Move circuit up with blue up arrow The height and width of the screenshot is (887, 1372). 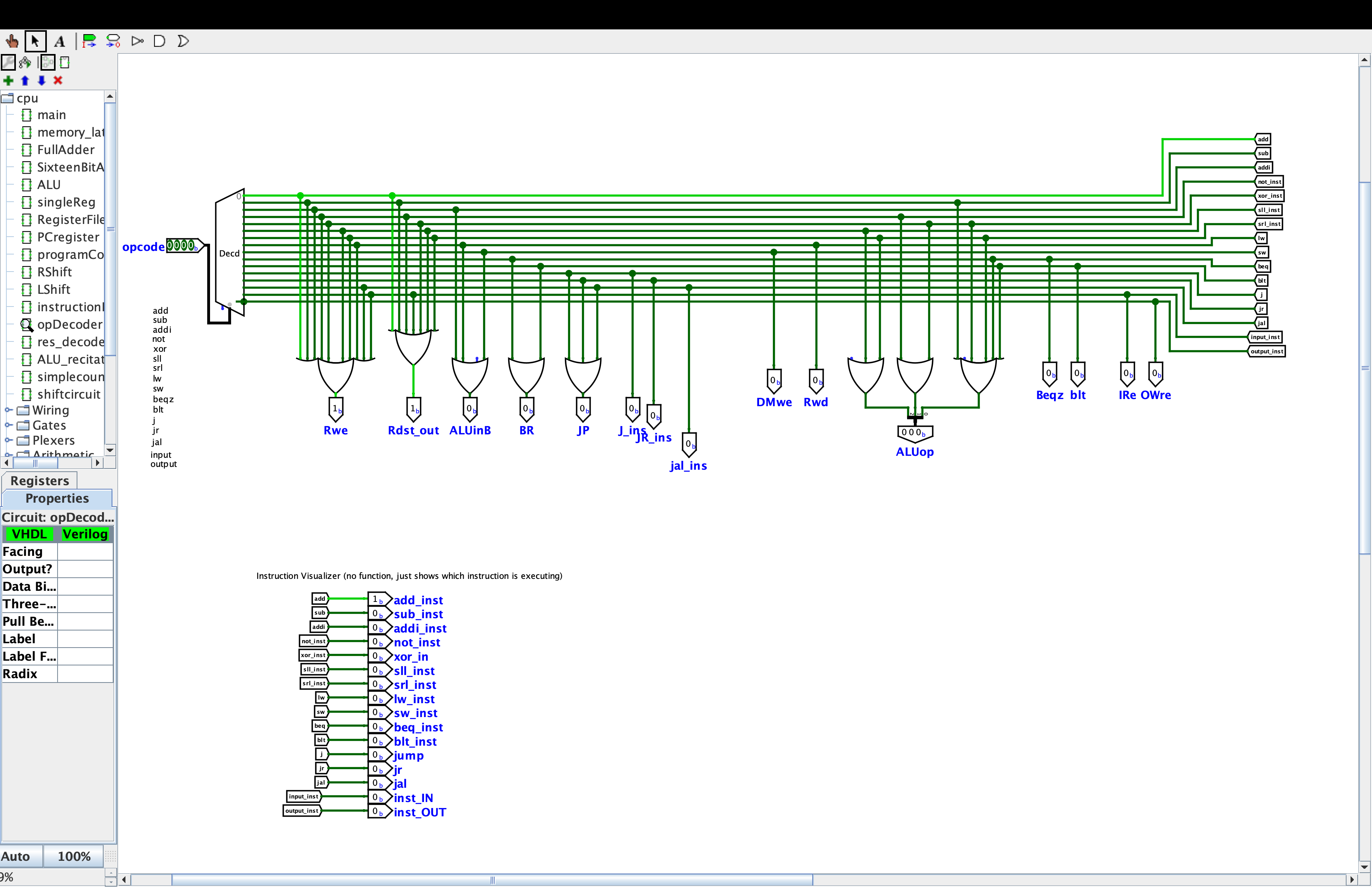tap(25, 81)
